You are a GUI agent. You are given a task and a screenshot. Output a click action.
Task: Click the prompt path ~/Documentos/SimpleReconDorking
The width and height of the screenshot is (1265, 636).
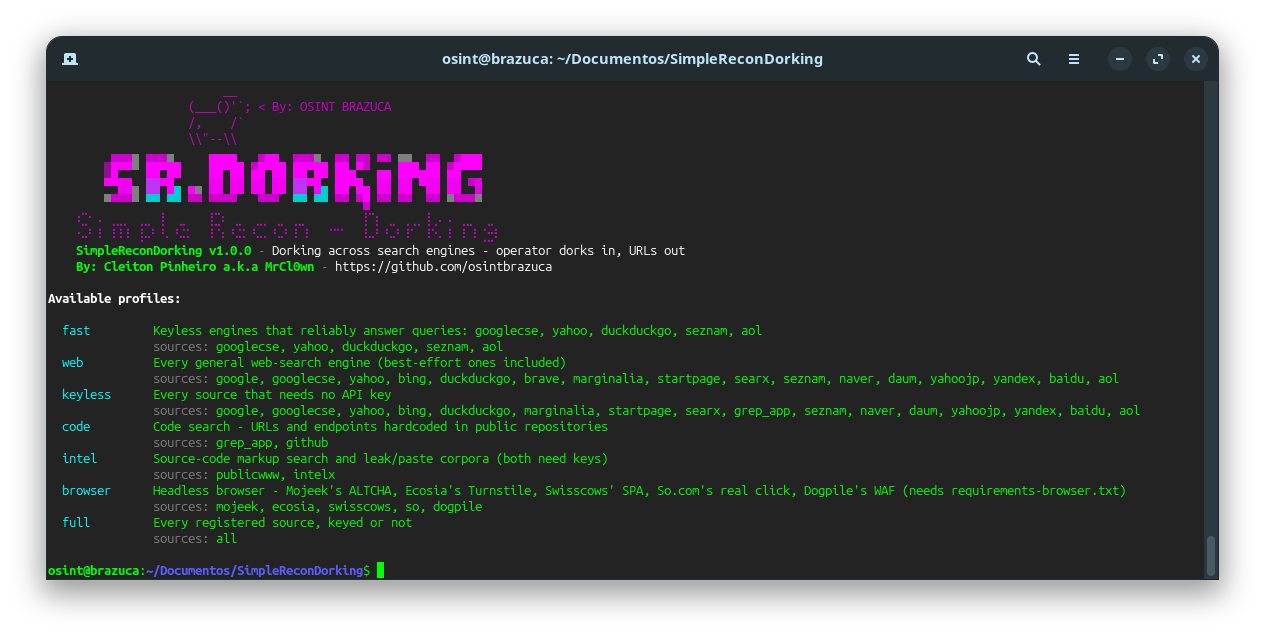point(255,570)
